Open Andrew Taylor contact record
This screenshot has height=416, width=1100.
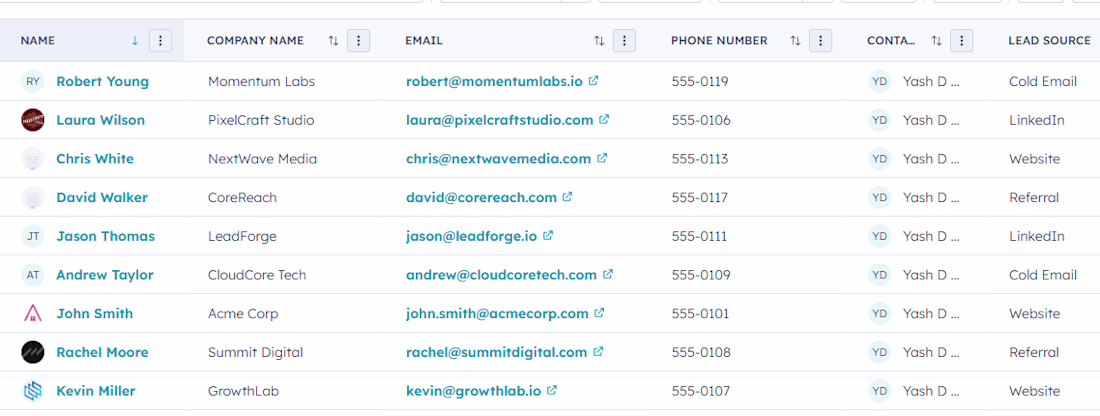104,275
